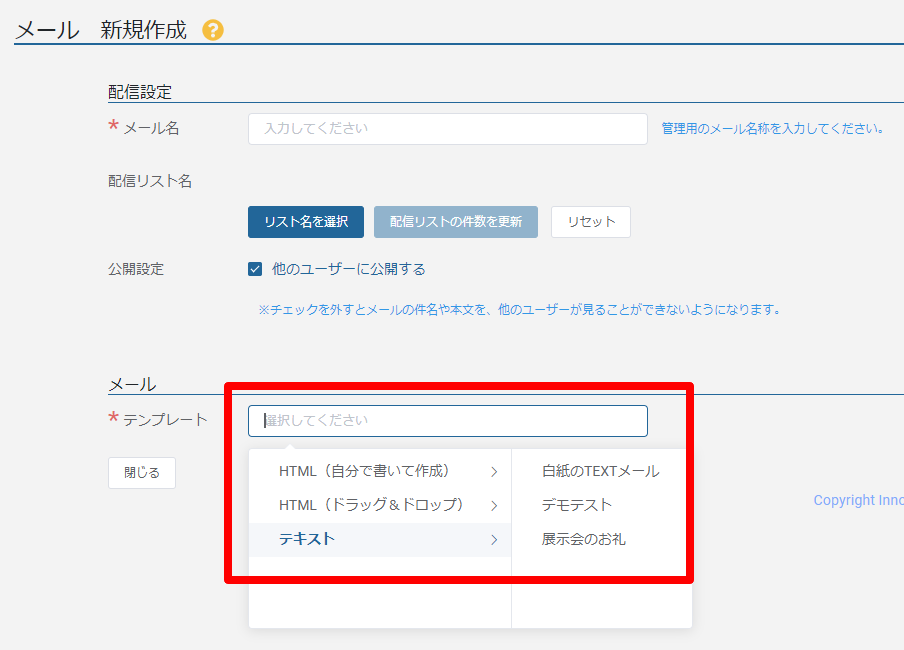
Task: Click the chevron next to テキスト
Action: (492, 539)
